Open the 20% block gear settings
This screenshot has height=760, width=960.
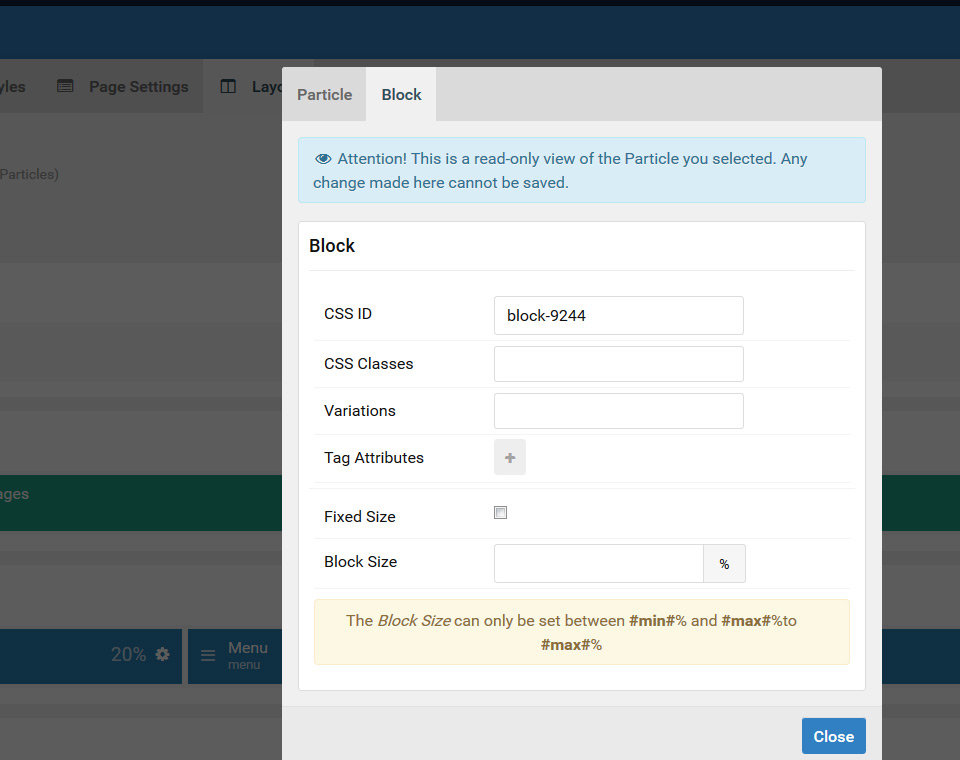(162, 654)
